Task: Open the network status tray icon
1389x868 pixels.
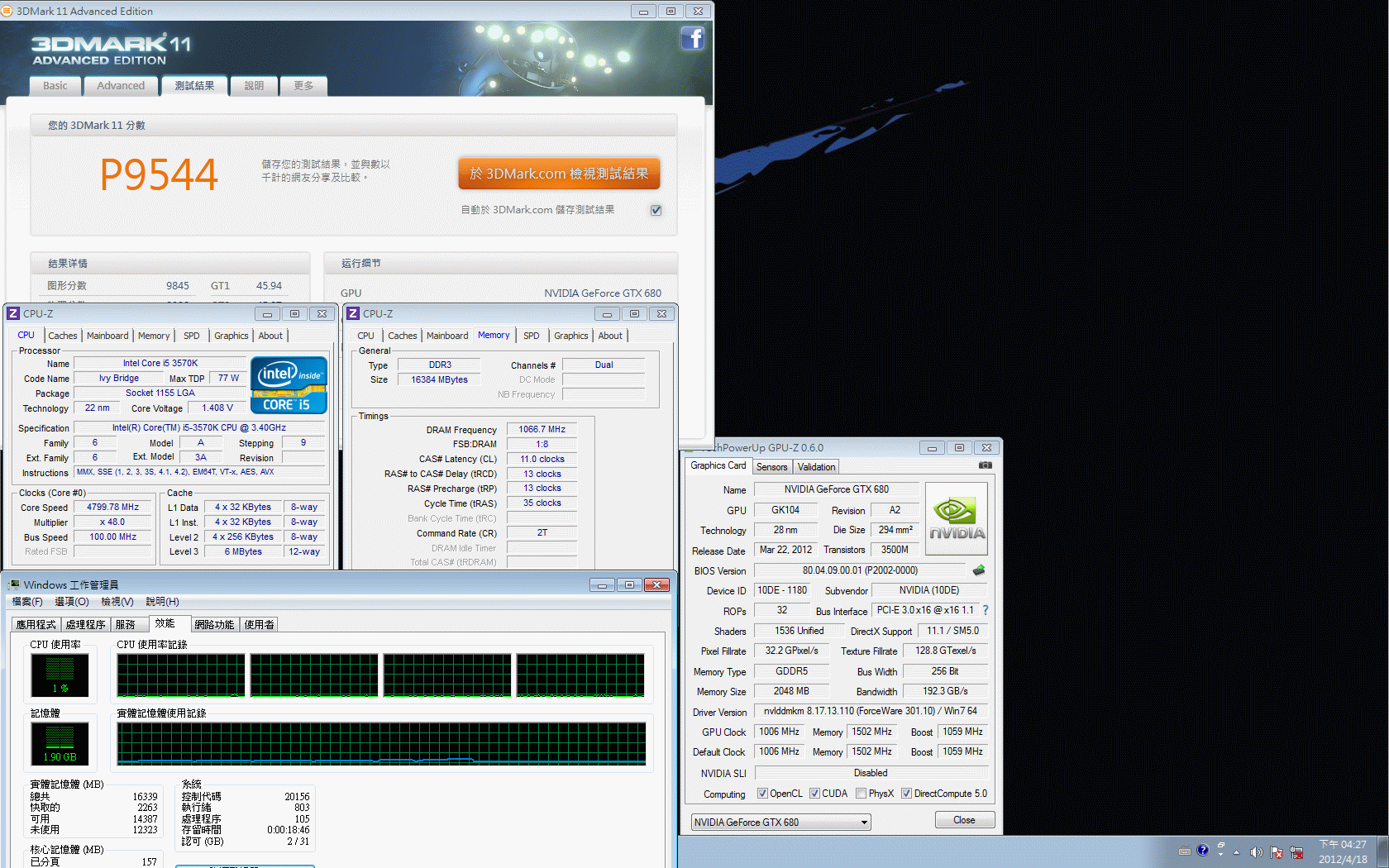Action: pyautogui.click(x=1296, y=852)
